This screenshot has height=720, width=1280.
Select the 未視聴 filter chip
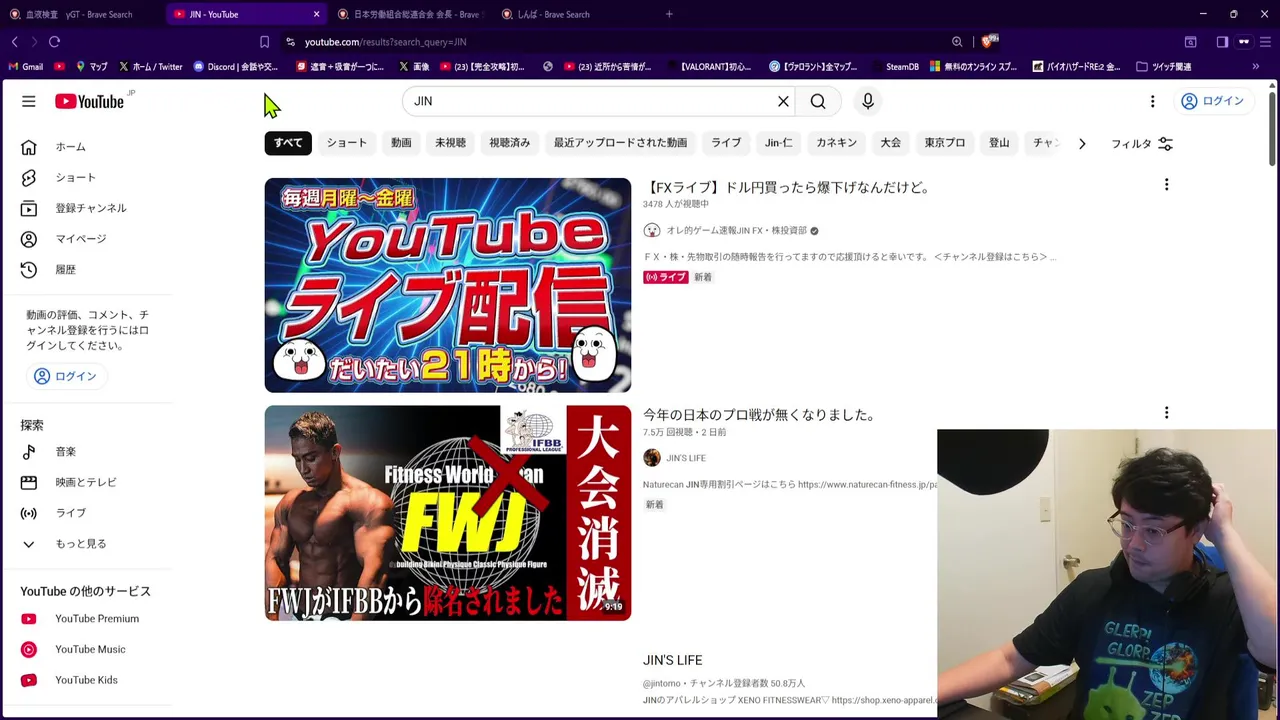pyautogui.click(x=450, y=143)
